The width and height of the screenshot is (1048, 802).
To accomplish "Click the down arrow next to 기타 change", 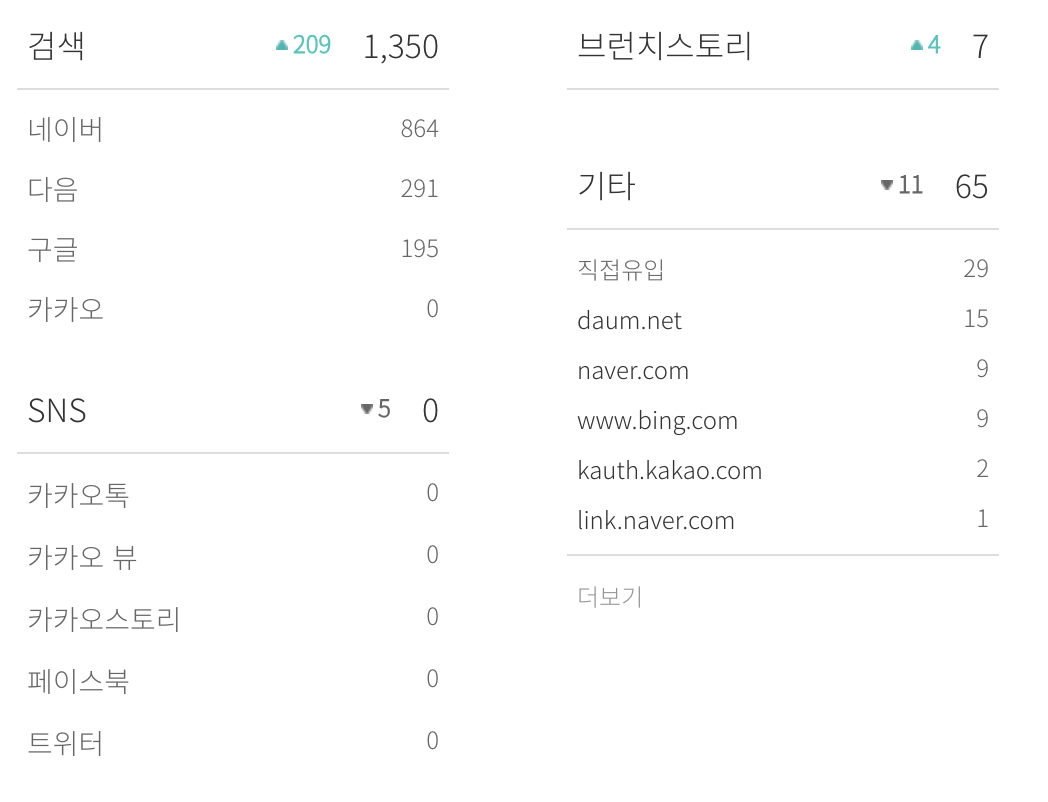I will point(887,185).
